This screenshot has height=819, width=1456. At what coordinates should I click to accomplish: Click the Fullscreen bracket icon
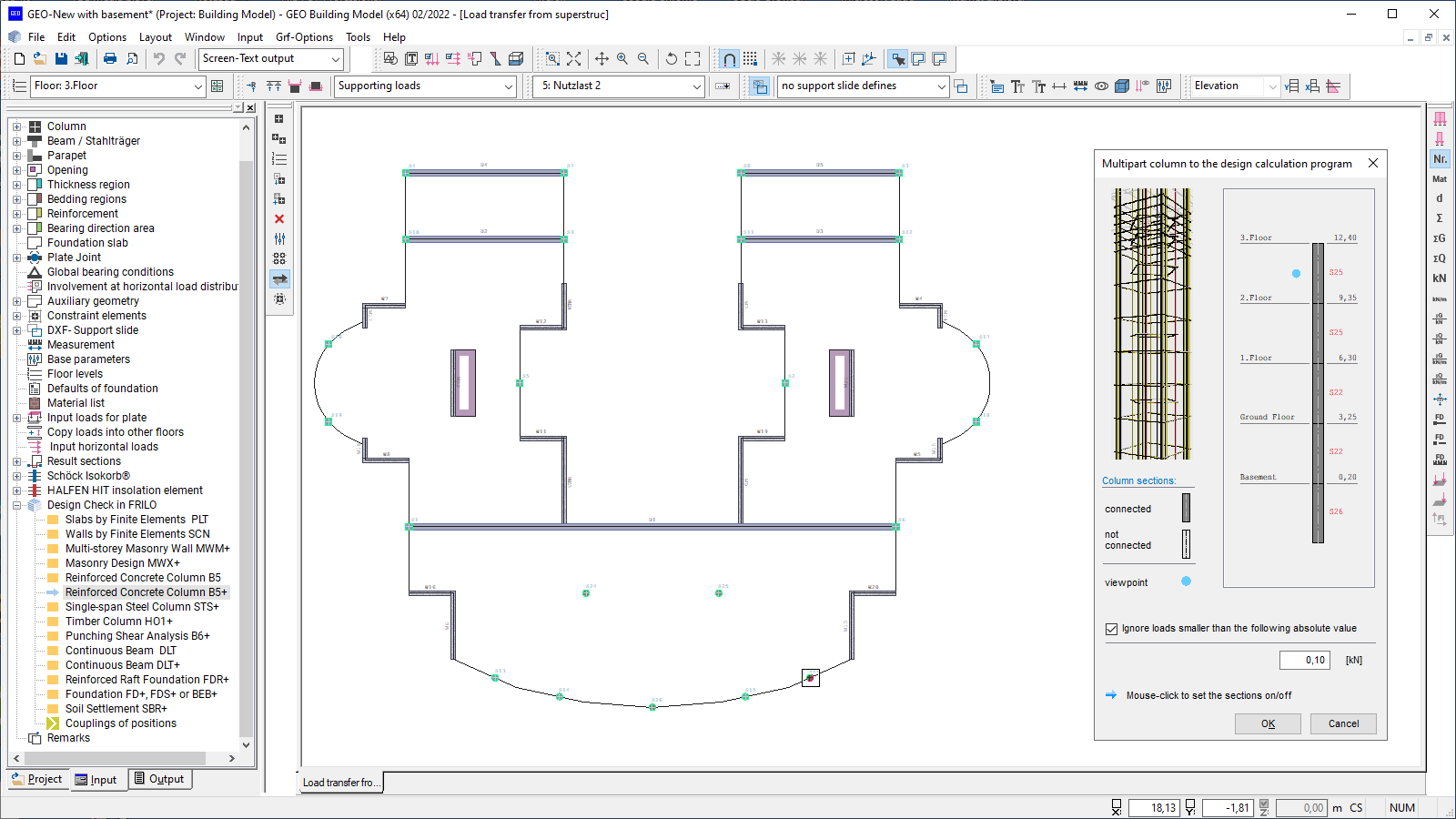coord(693,58)
